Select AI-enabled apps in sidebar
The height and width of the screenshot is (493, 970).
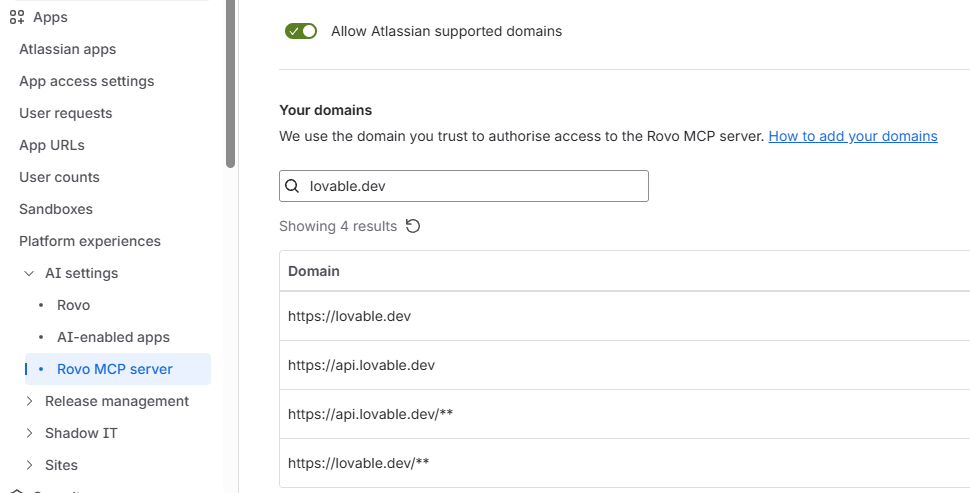pos(113,337)
